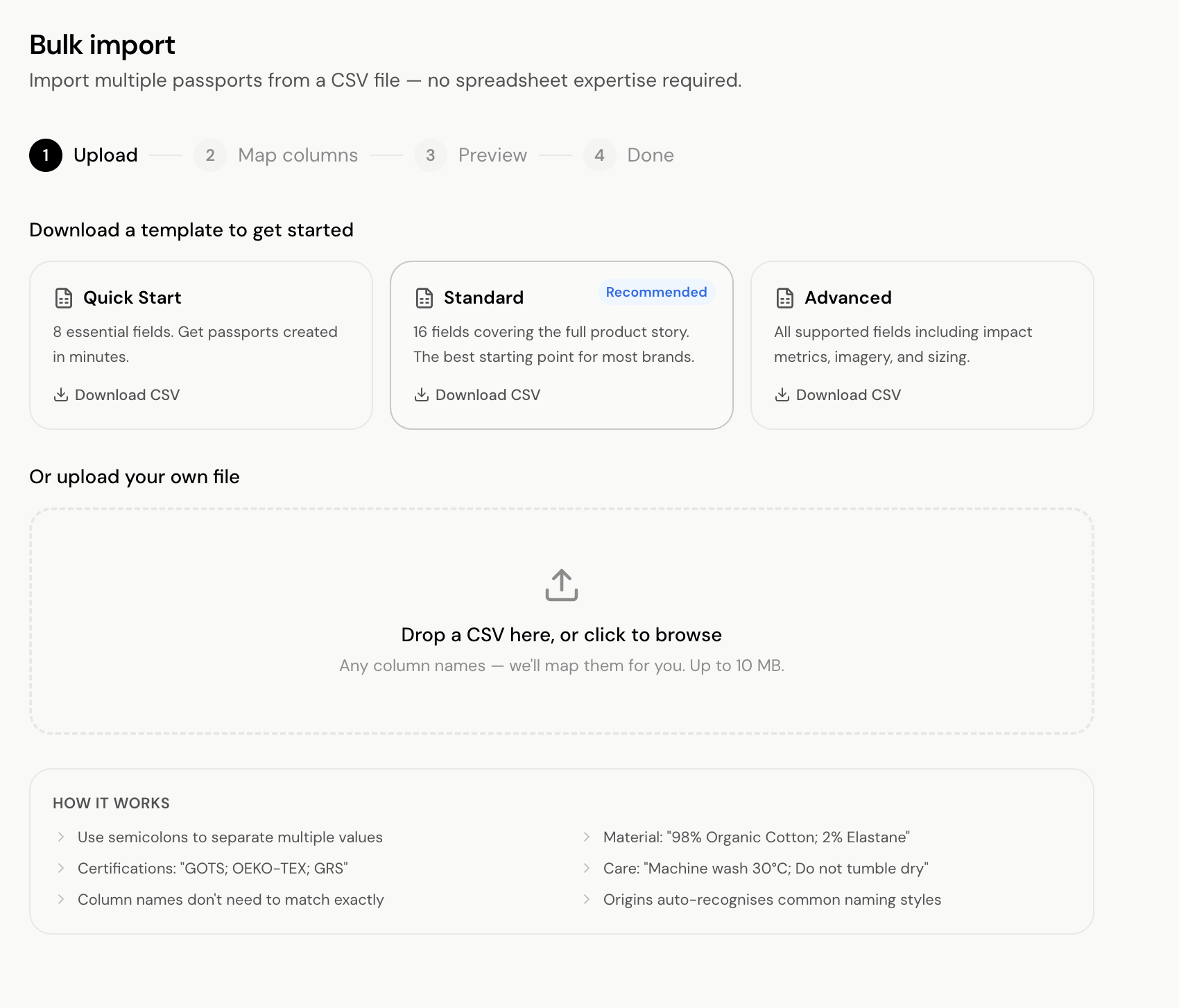The height and width of the screenshot is (1008, 1179).
Task: Select step 1 Upload in the stepper
Action: tap(84, 155)
